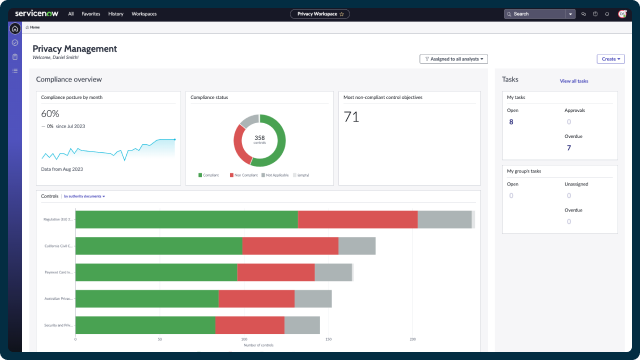Click the Australian Privacy axis label

pos(58,299)
